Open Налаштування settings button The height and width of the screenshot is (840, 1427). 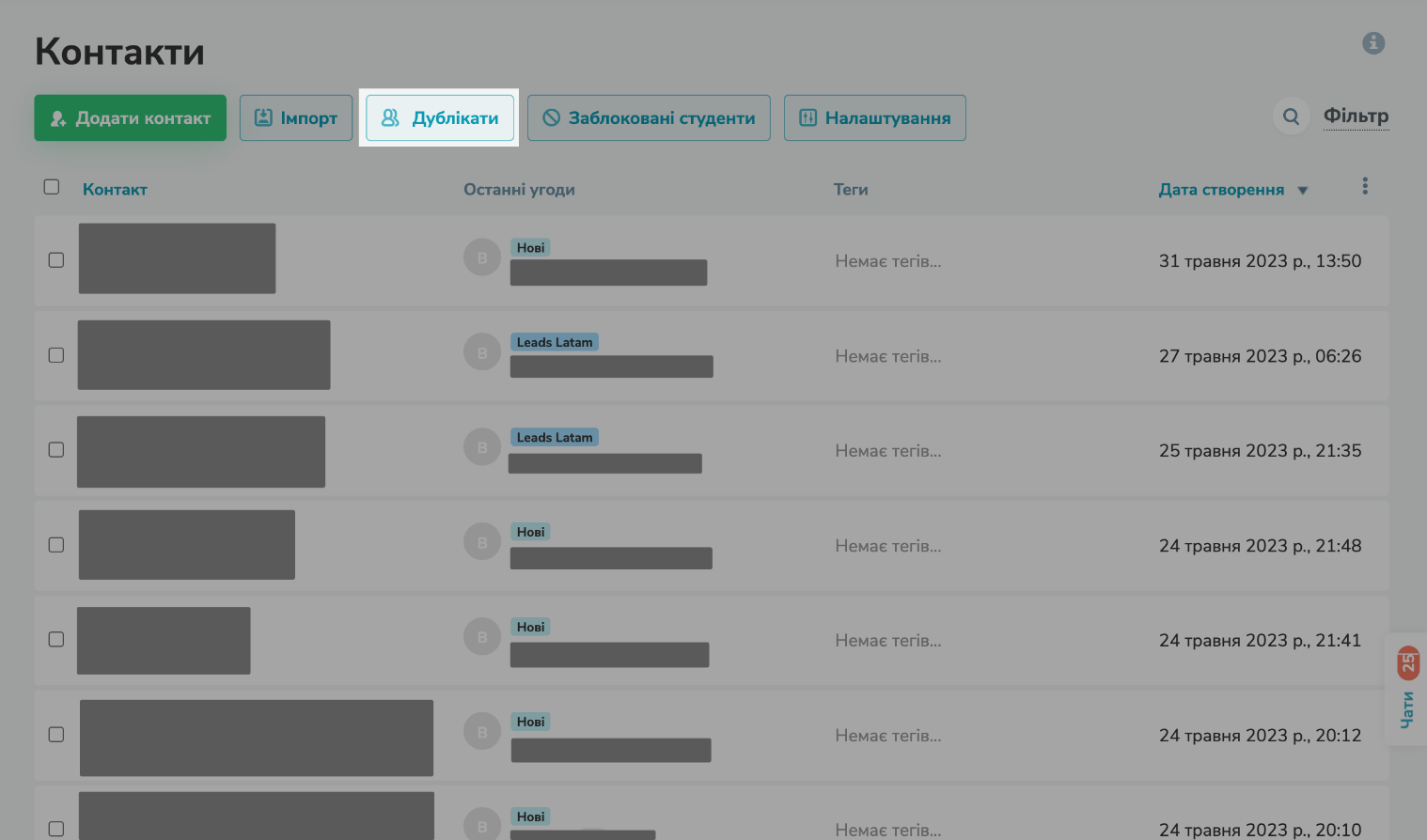(874, 118)
